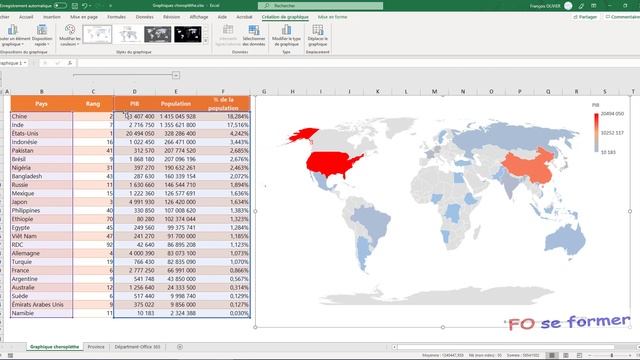Select the Allemagne cell
This screenshot has width=640, height=360.
tap(41, 253)
